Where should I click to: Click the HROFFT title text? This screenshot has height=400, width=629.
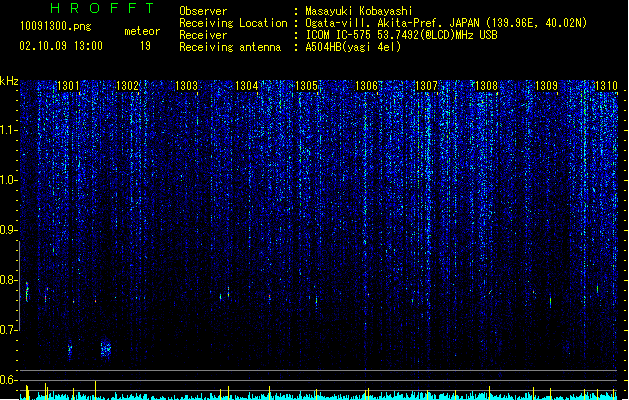pyautogui.click(x=102, y=8)
